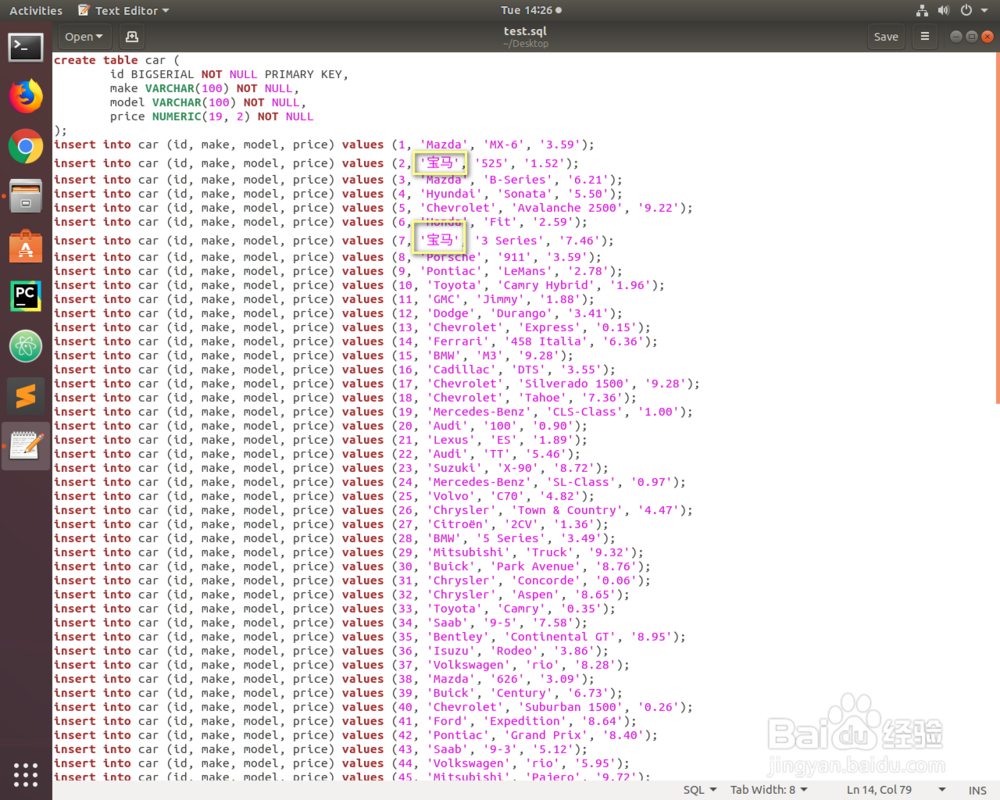The image size is (1000, 800).
Task: Click the text 'id BIGSERIAL NOT NULL PRIMARY KEY'
Action: (x=226, y=74)
